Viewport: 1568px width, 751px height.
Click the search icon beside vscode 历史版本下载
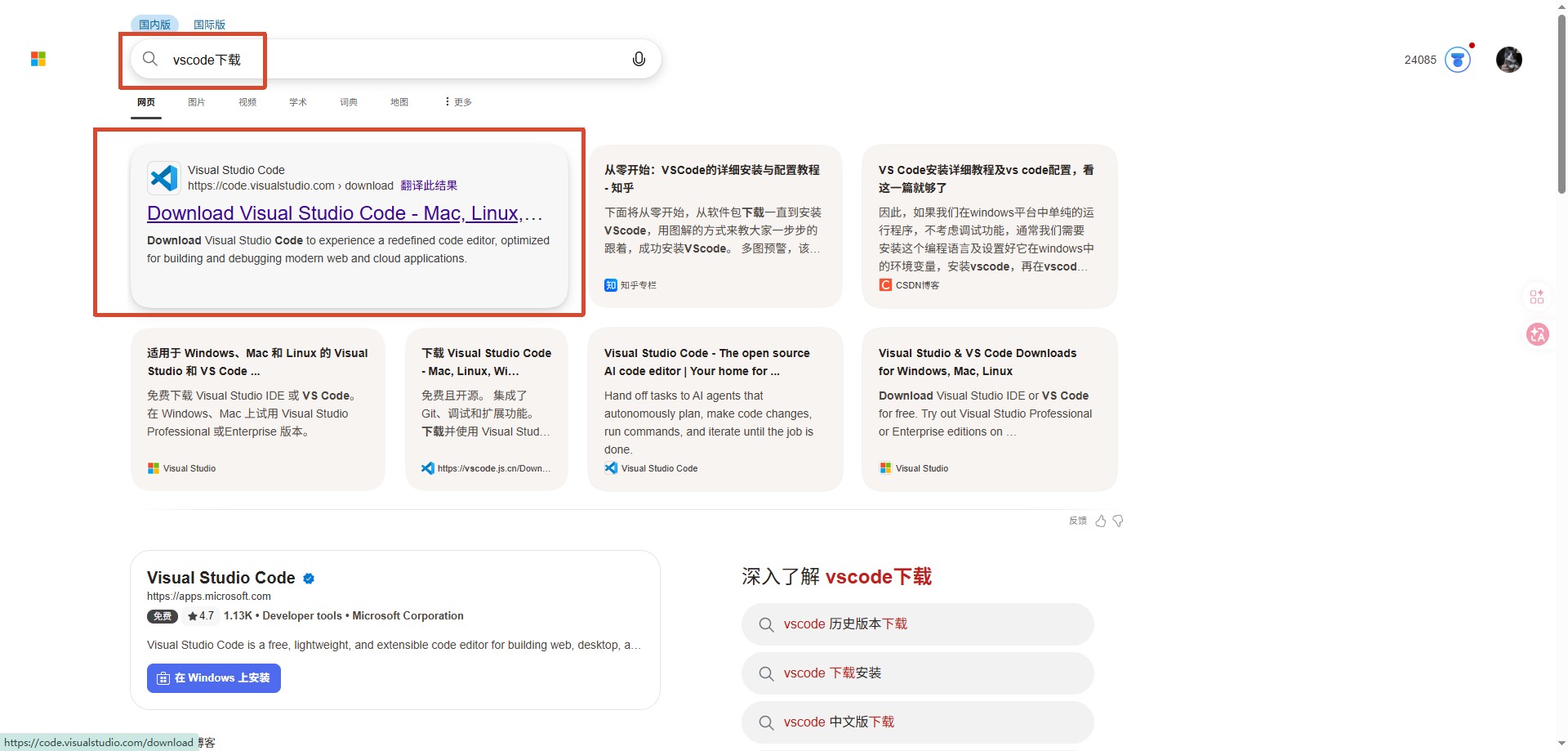(x=766, y=625)
